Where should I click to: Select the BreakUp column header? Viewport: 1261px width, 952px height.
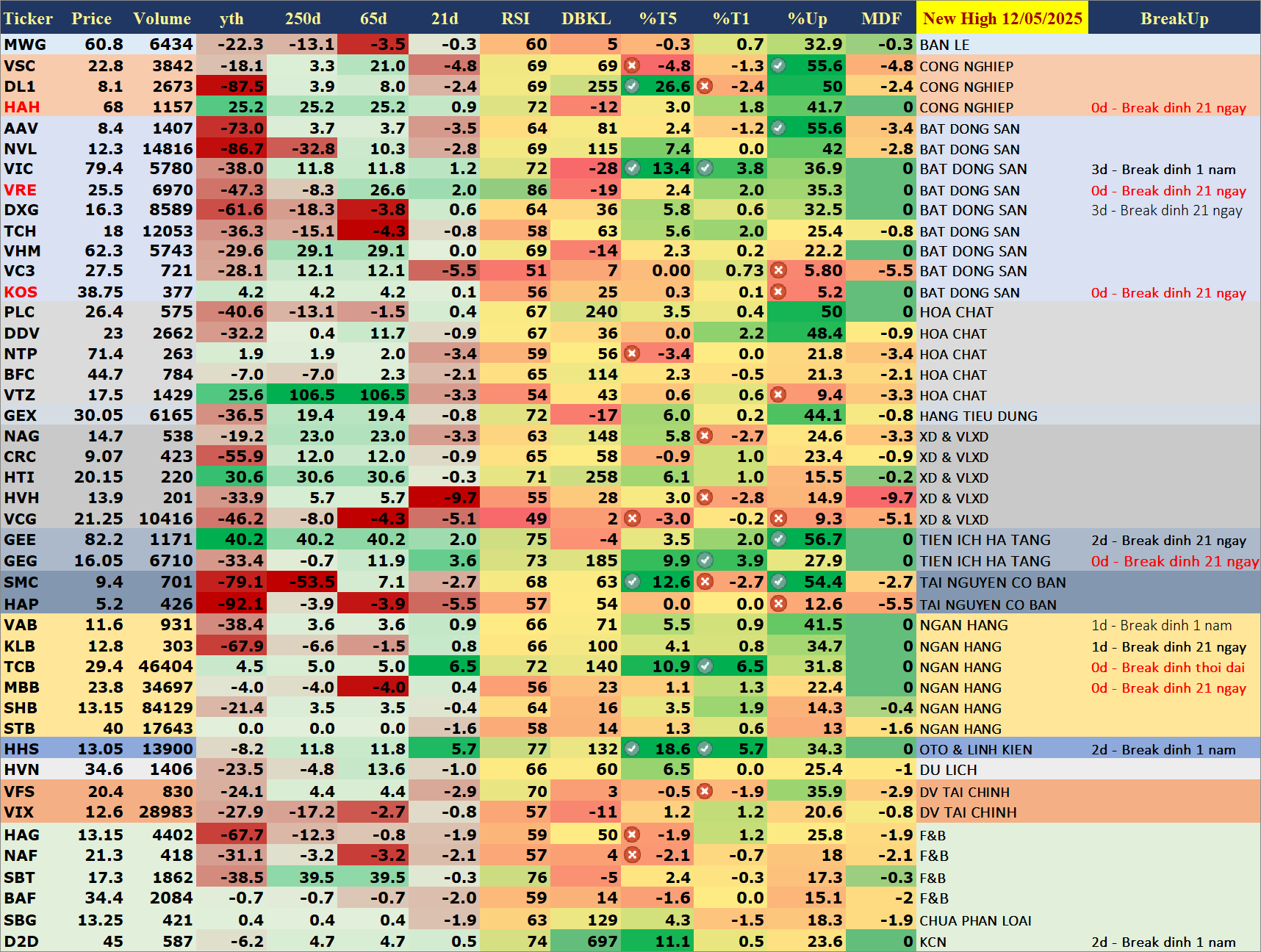coord(1174,18)
